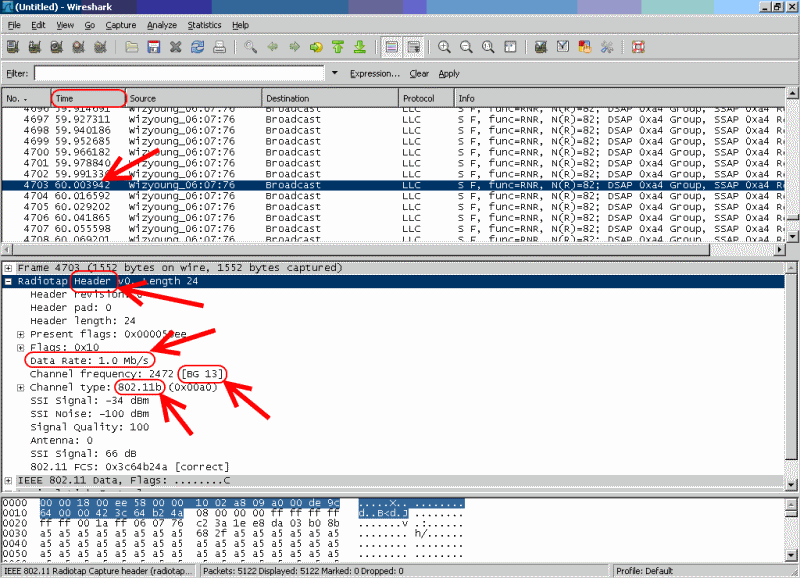Toggle the colorize packet list button
This screenshot has height=578, width=800.
point(391,47)
